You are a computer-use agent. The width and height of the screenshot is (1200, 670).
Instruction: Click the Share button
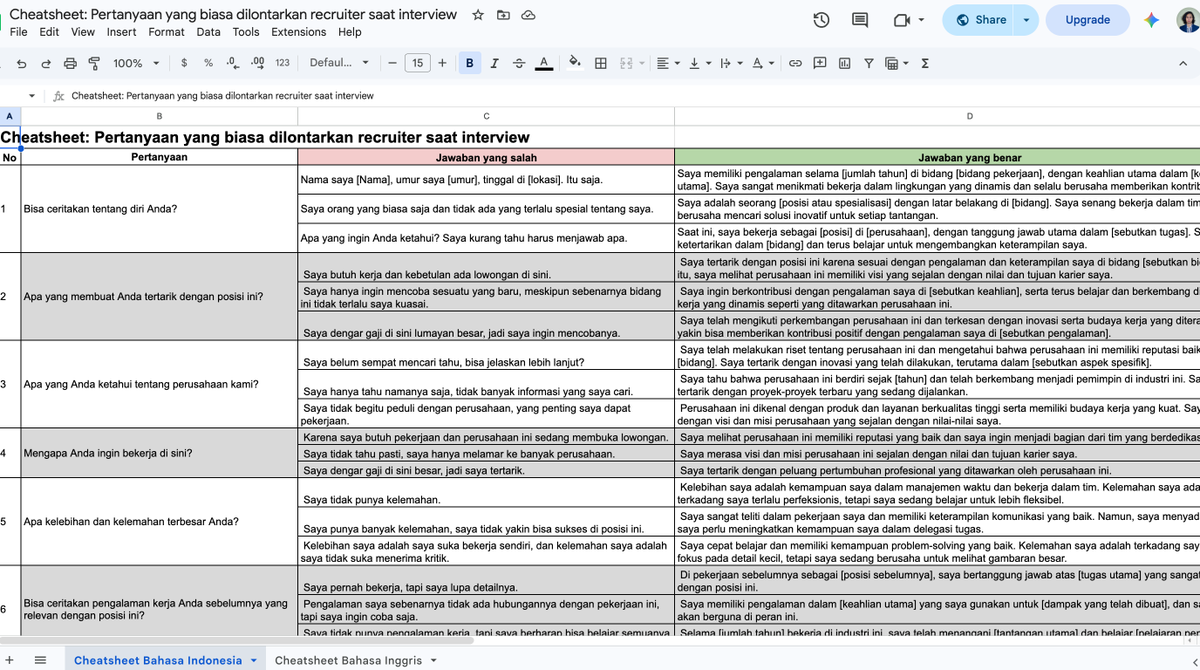tap(980, 20)
